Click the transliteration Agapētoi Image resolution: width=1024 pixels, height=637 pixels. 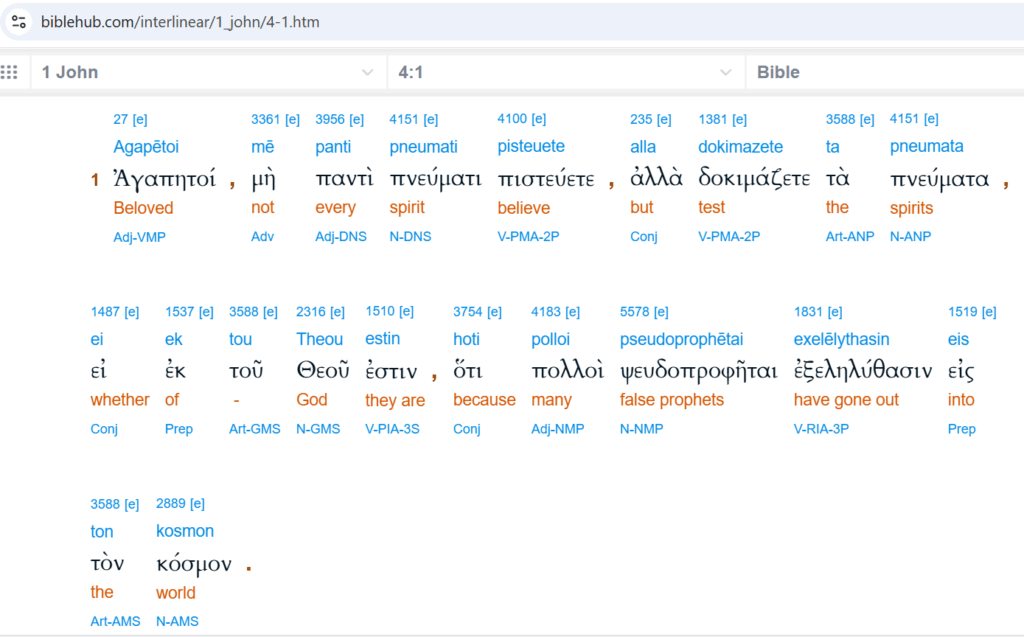(146, 146)
